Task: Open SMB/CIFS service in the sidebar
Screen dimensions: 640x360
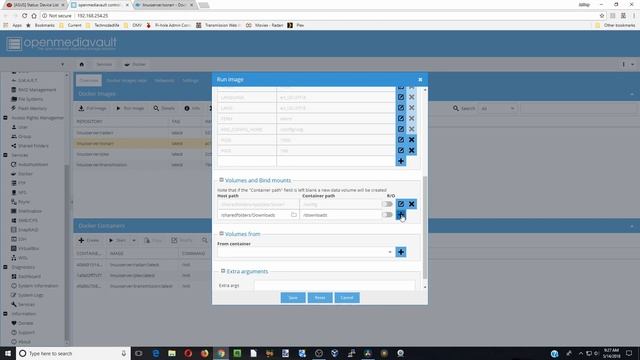Action: [24, 220]
